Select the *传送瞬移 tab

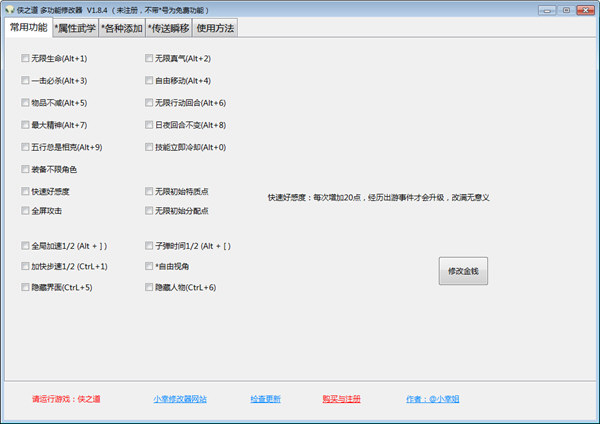pyautogui.click(x=168, y=28)
